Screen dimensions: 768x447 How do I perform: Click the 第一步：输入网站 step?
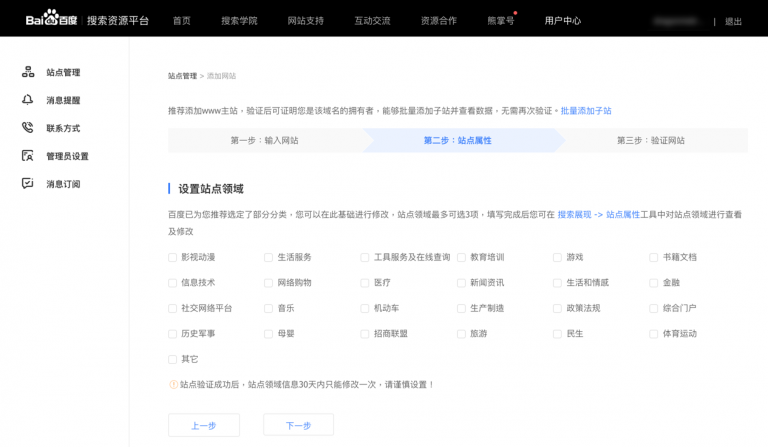coord(265,141)
